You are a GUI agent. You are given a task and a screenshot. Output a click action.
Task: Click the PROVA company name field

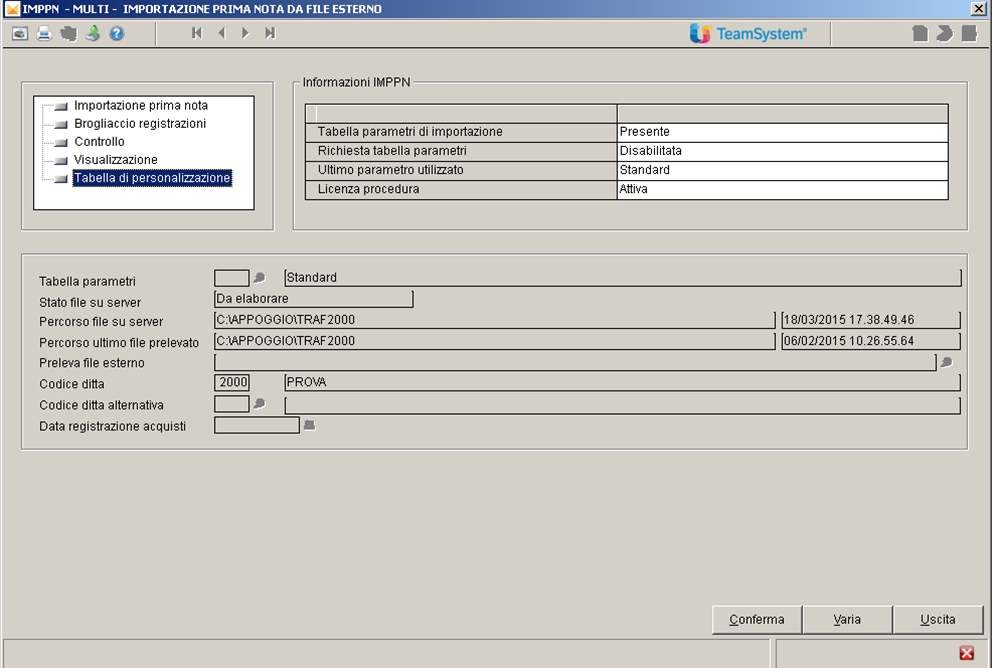pyautogui.click(x=623, y=383)
